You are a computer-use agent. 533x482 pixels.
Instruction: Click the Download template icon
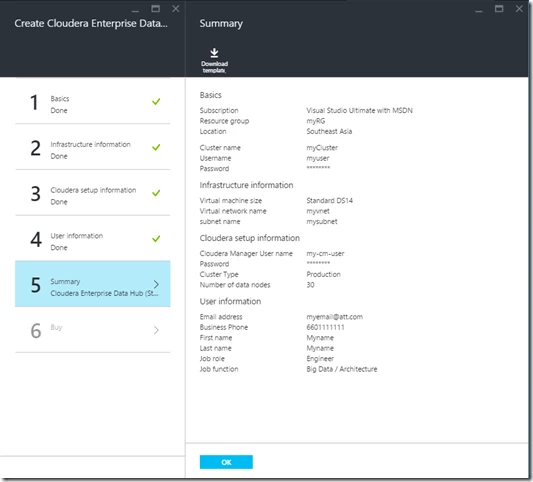pyautogui.click(x=214, y=53)
